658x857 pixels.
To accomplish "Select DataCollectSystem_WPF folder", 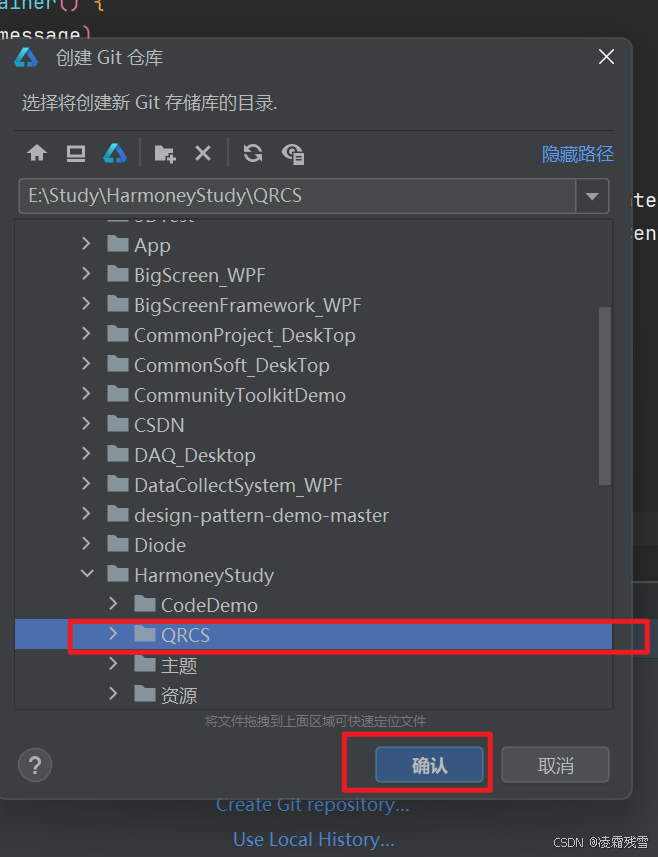I will coord(313,485).
